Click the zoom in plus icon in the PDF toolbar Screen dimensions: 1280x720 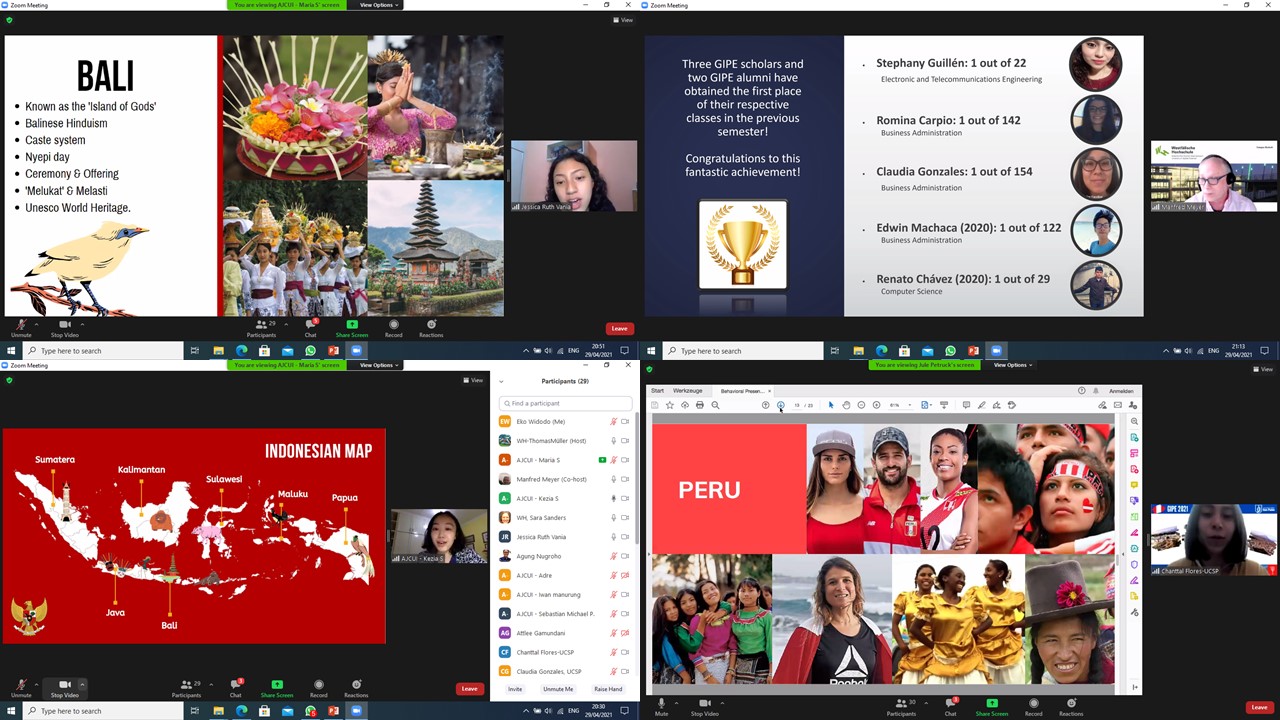877,405
